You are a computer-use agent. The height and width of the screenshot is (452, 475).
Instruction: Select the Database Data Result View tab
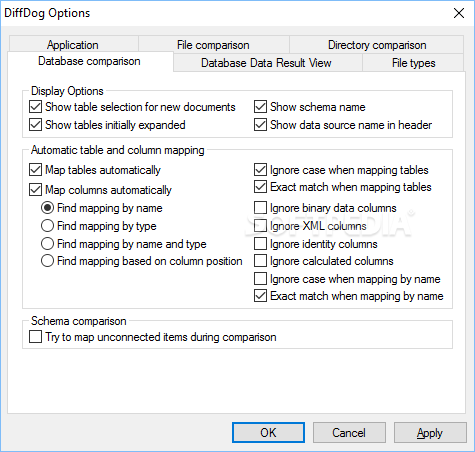click(266, 63)
